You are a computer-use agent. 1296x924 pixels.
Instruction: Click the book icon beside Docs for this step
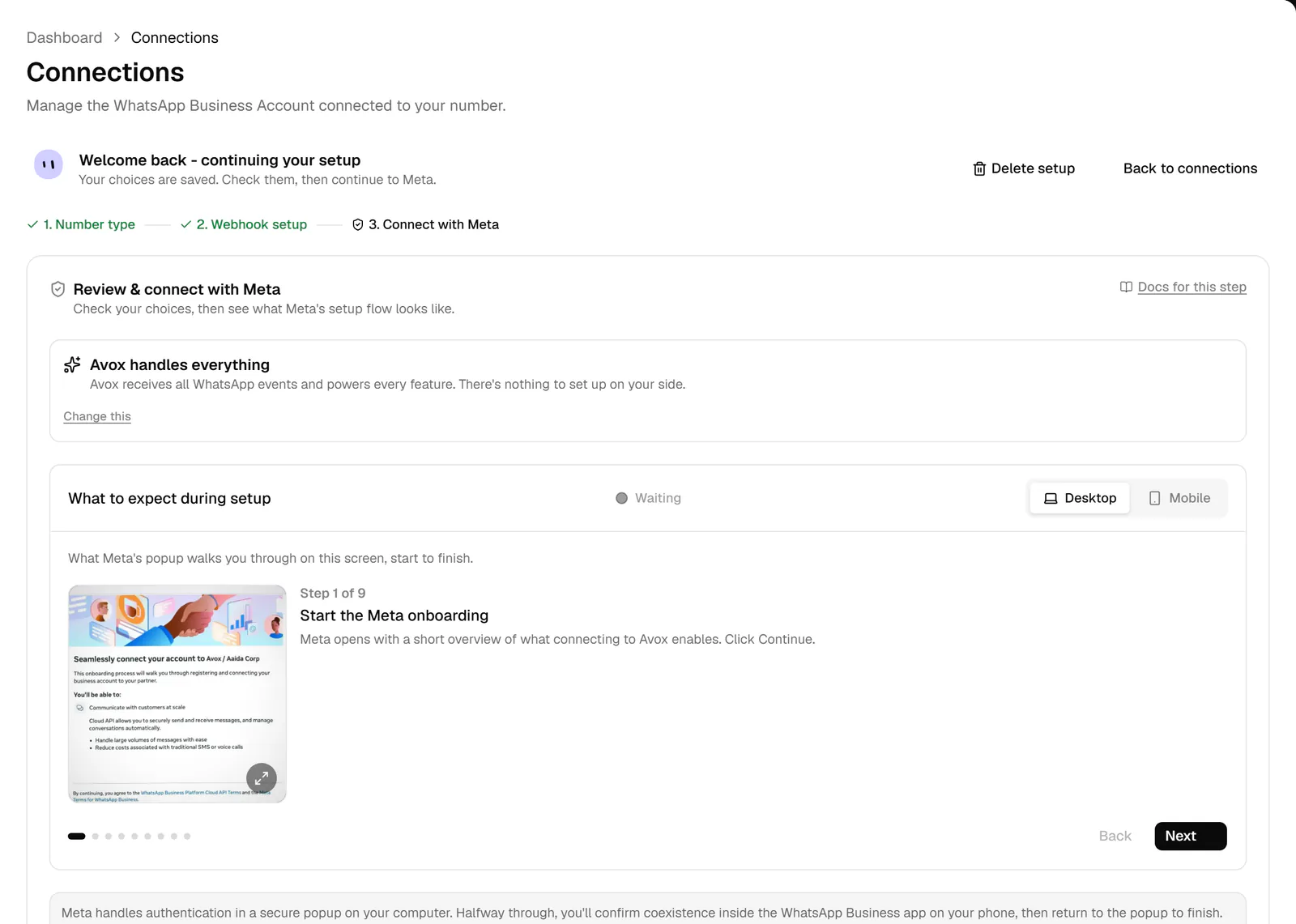1126,287
